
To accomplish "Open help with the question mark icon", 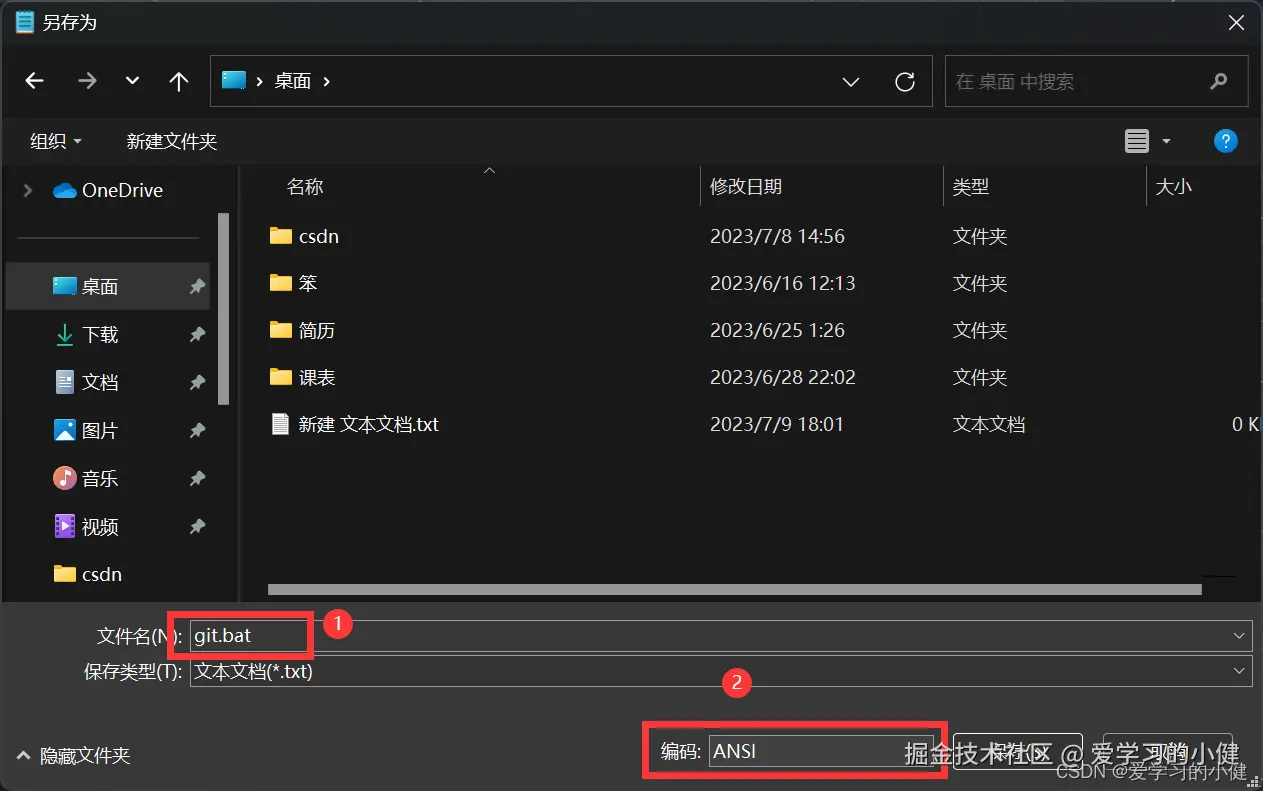I will (x=1226, y=141).
